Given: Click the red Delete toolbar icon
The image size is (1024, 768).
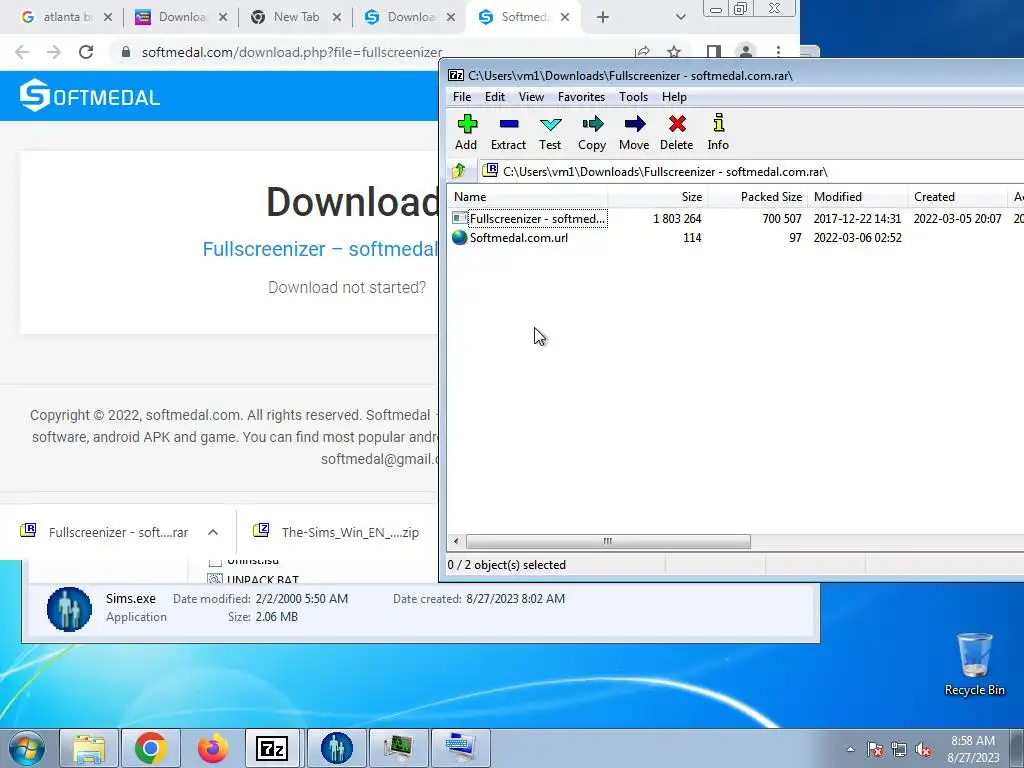Looking at the screenshot, I should (x=677, y=132).
